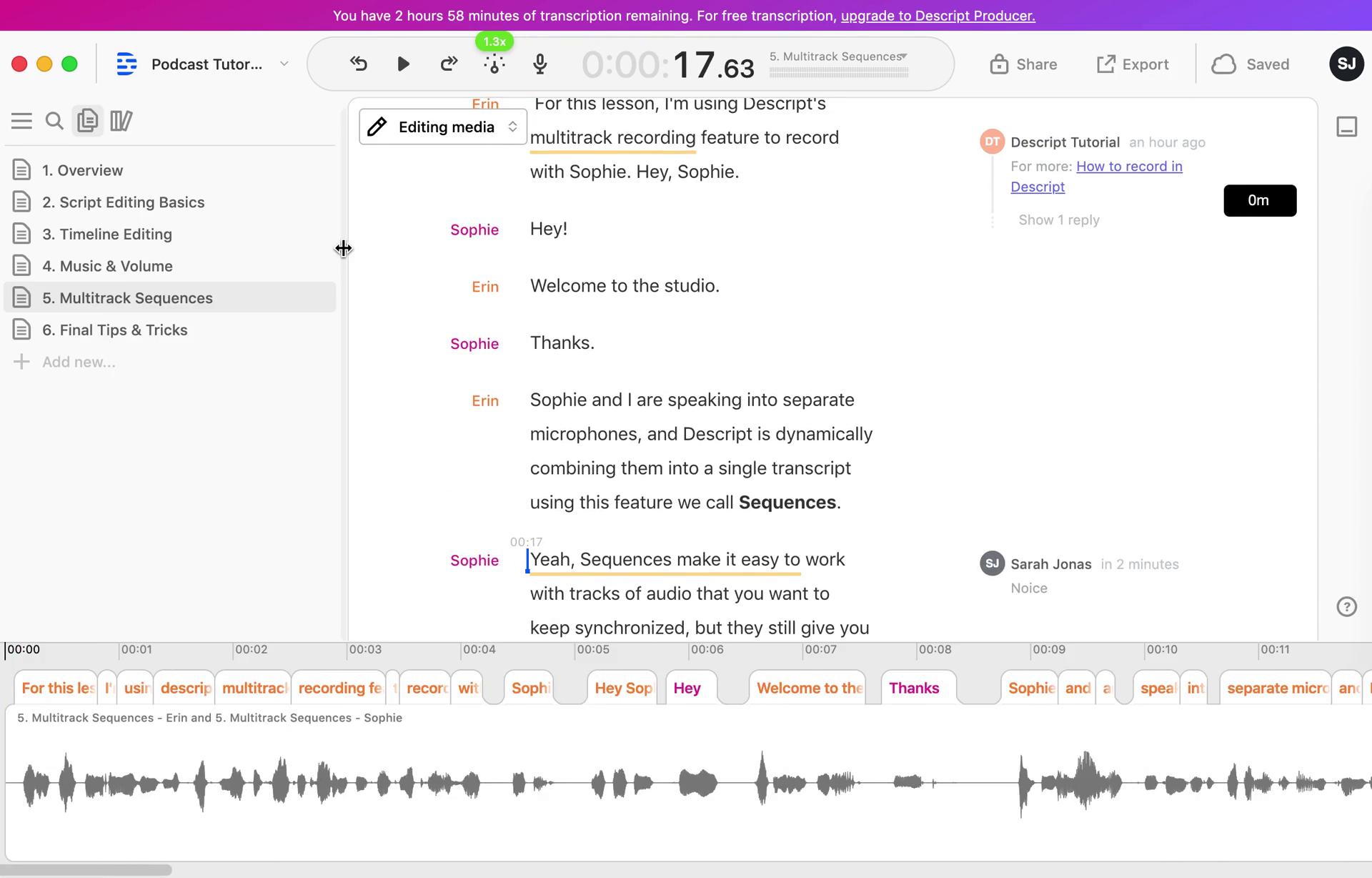Select 'recording fe' word clip in timeline
Screen dimensions: 1372x878
coord(339,688)
